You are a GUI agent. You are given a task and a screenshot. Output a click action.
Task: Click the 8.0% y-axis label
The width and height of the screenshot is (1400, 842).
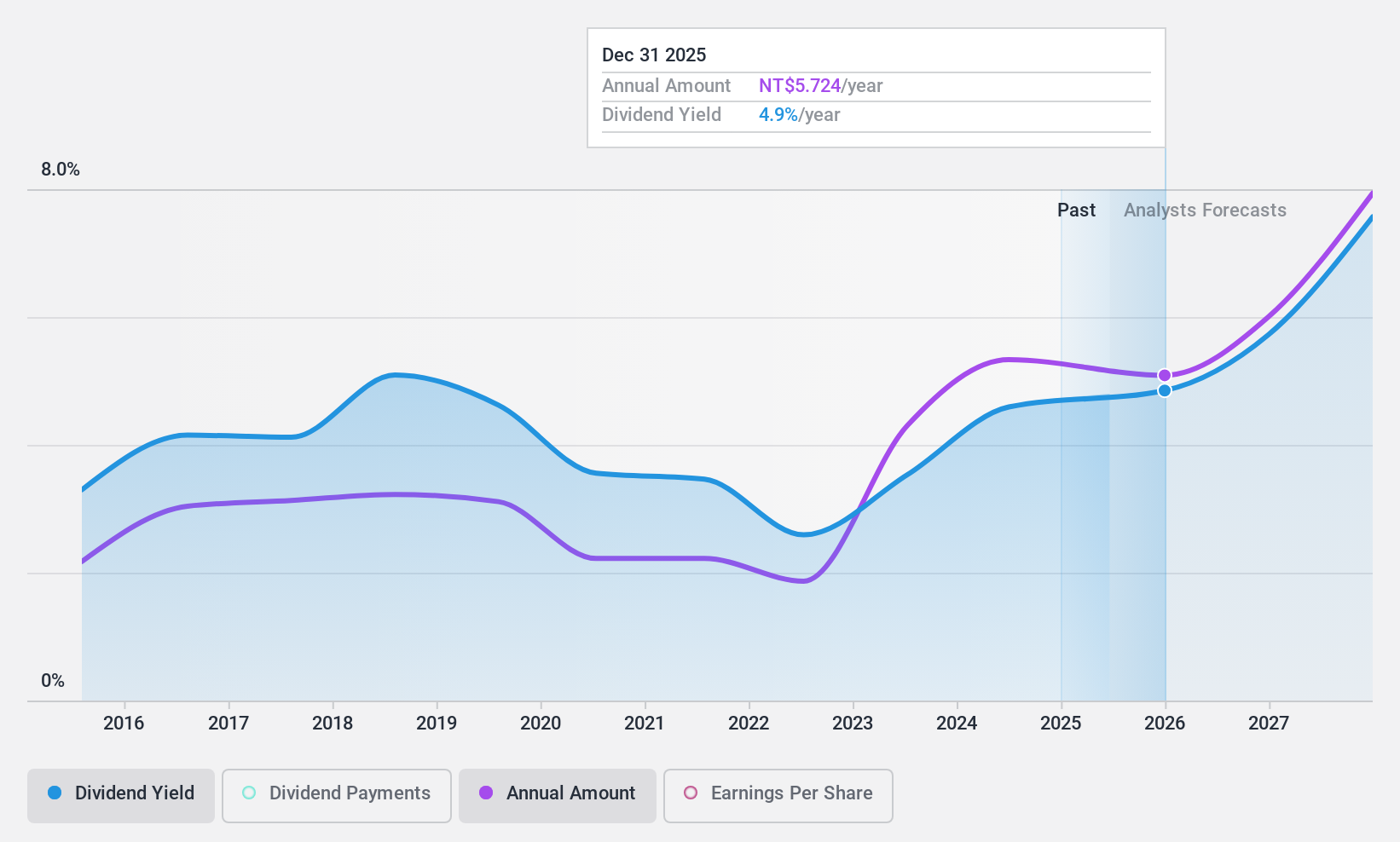tap(61, 170)
